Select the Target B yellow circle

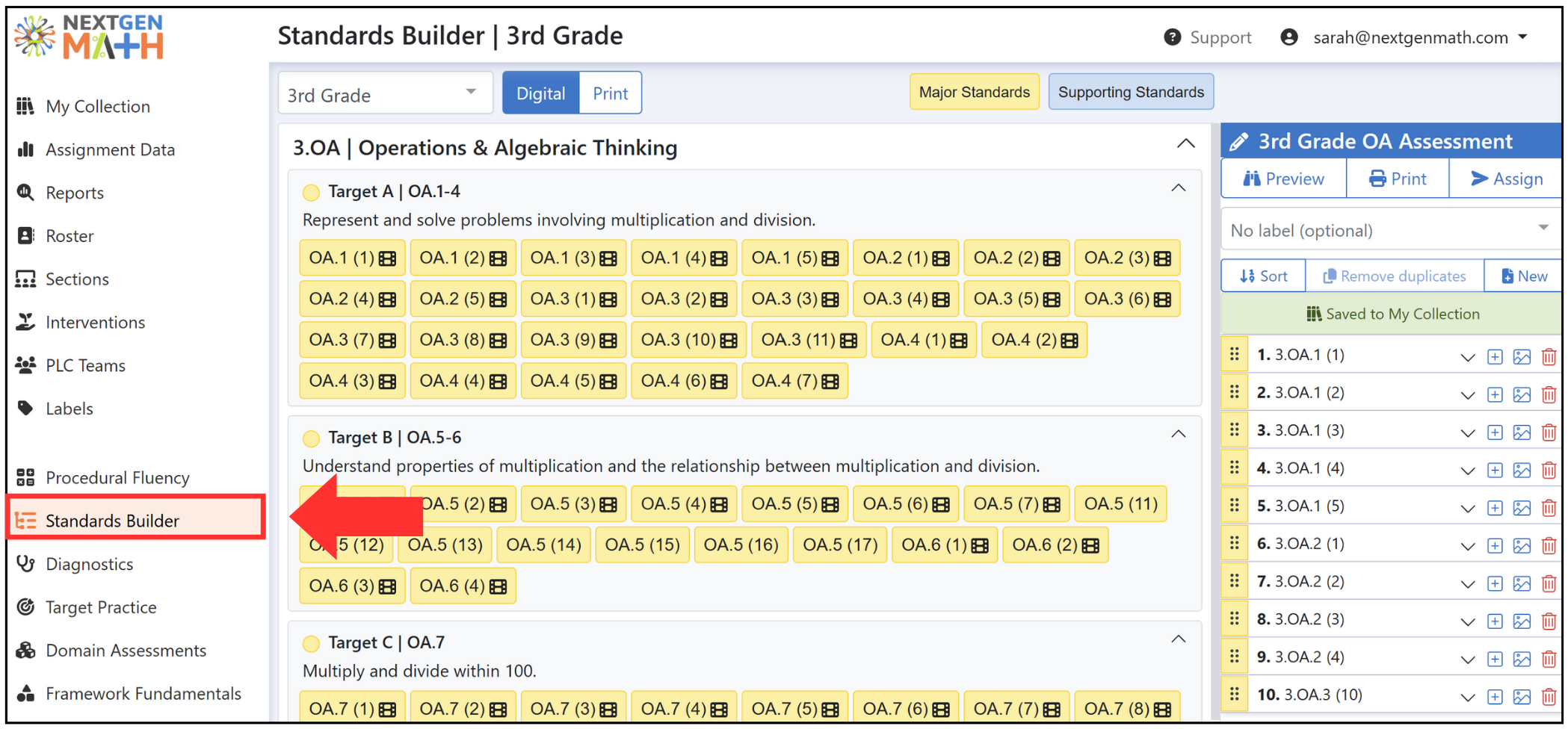[x=311, y=438]
